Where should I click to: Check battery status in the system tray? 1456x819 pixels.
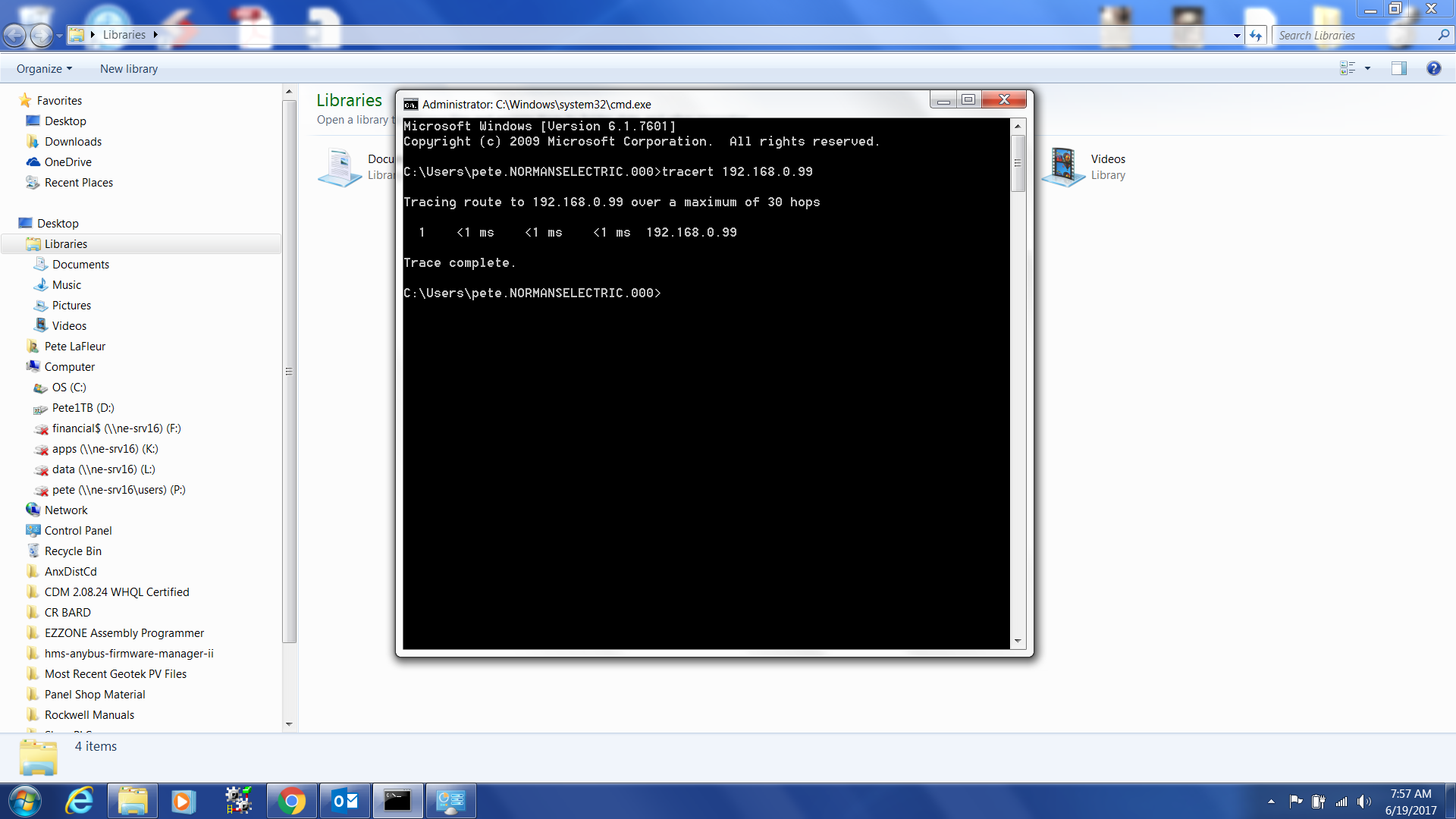1318,800
